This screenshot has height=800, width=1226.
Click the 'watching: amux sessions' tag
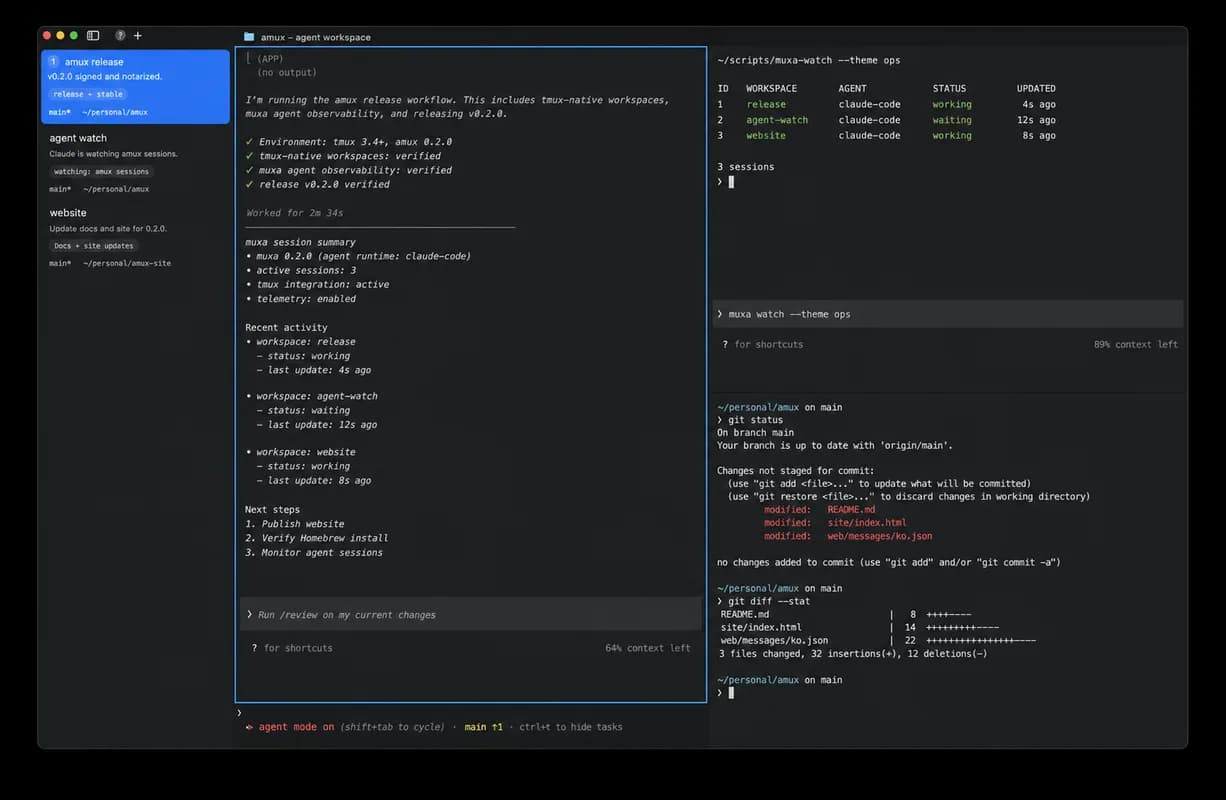coord(101,172)
